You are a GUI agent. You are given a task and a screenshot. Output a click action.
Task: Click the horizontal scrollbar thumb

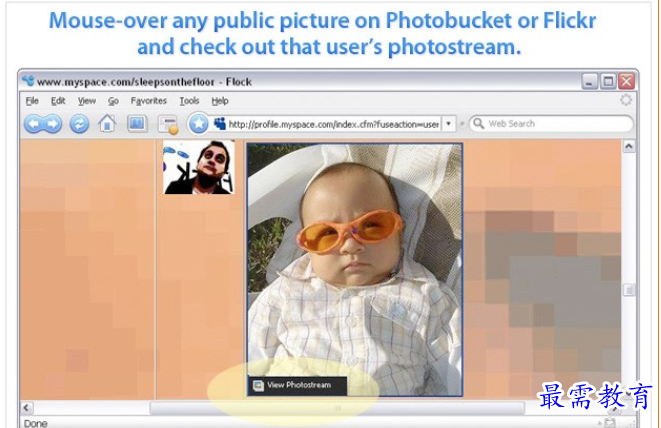[x=337, y=408]
